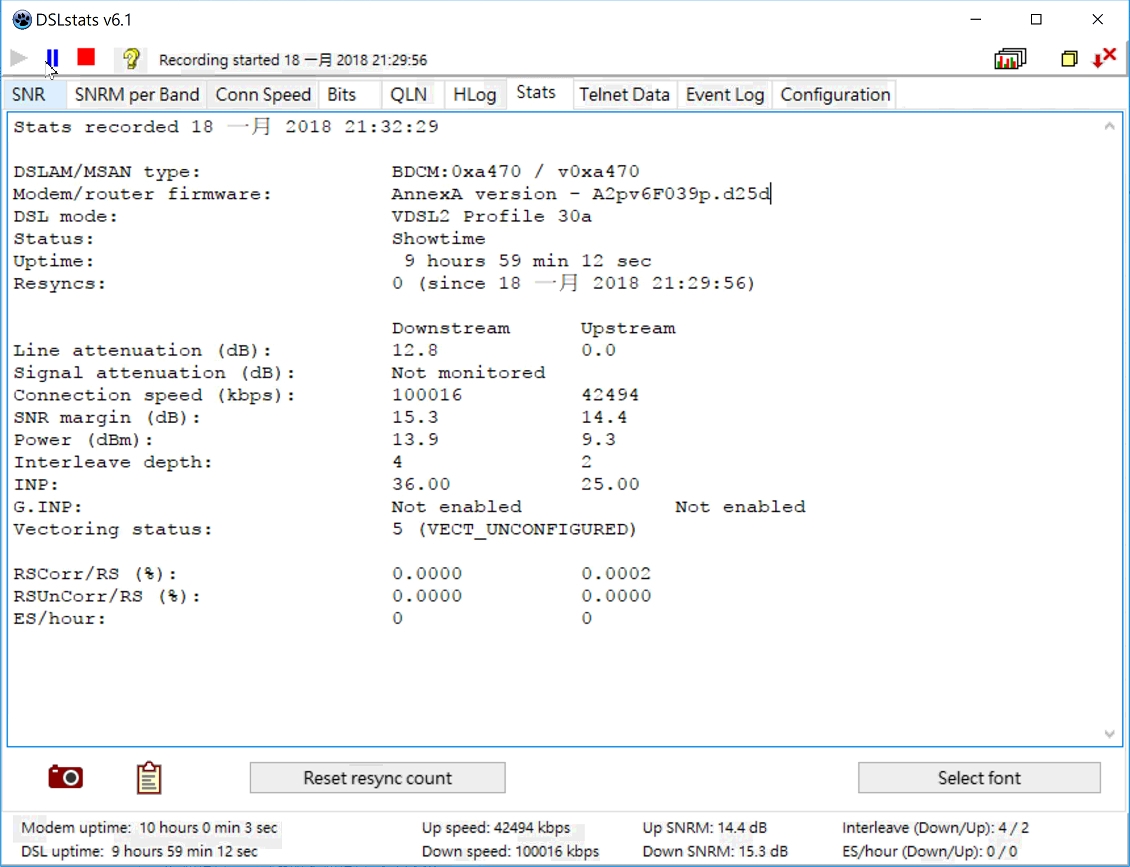Copy stats with the clipboard icon

click(x=149, y=778)
